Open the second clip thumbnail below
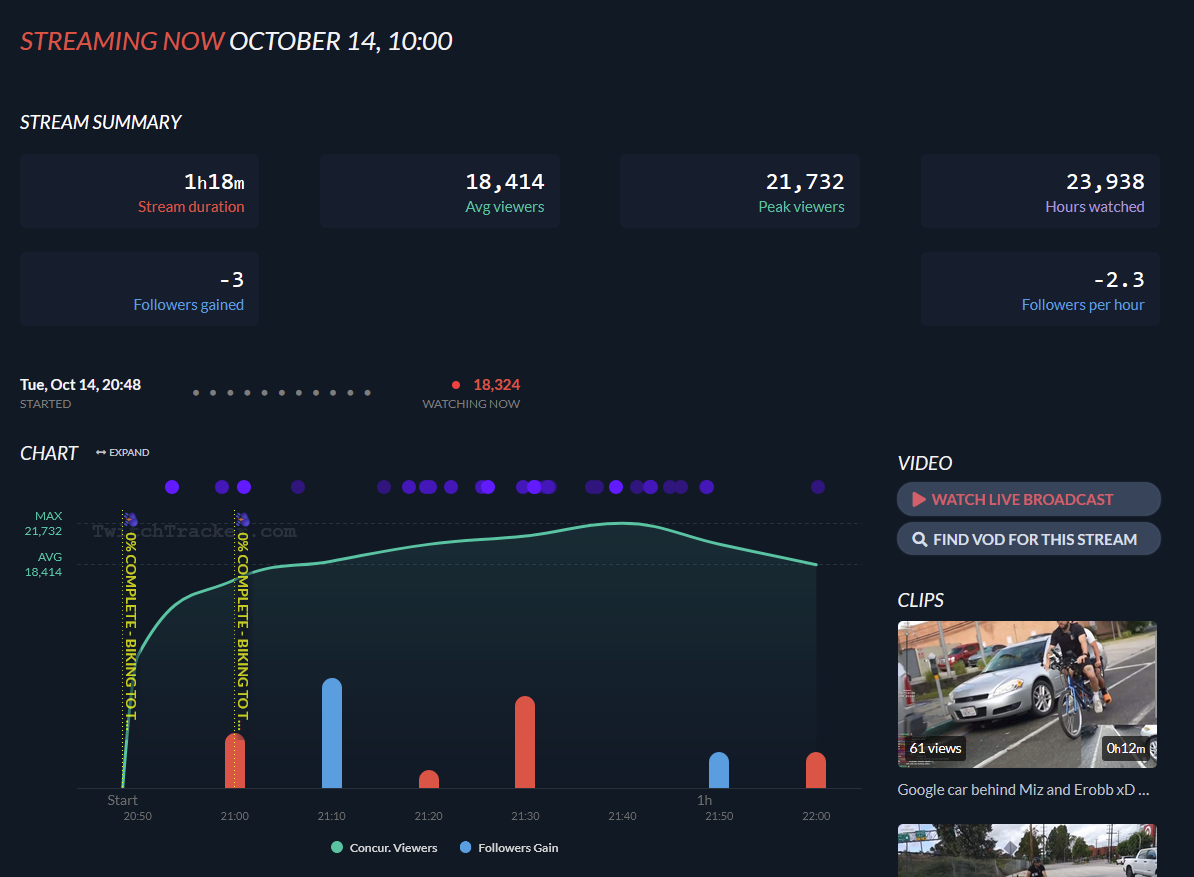 coord(1026,850)
